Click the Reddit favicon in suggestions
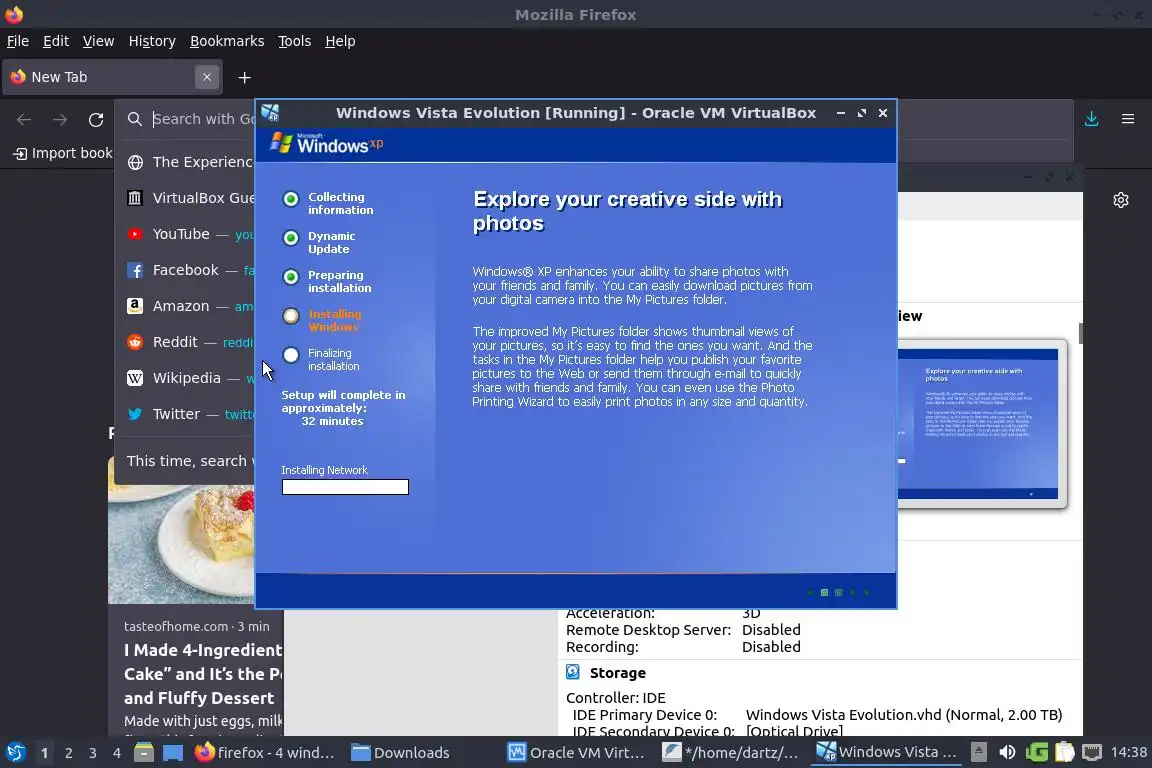Screen dimensions: 1152x768 coord(135,342)
